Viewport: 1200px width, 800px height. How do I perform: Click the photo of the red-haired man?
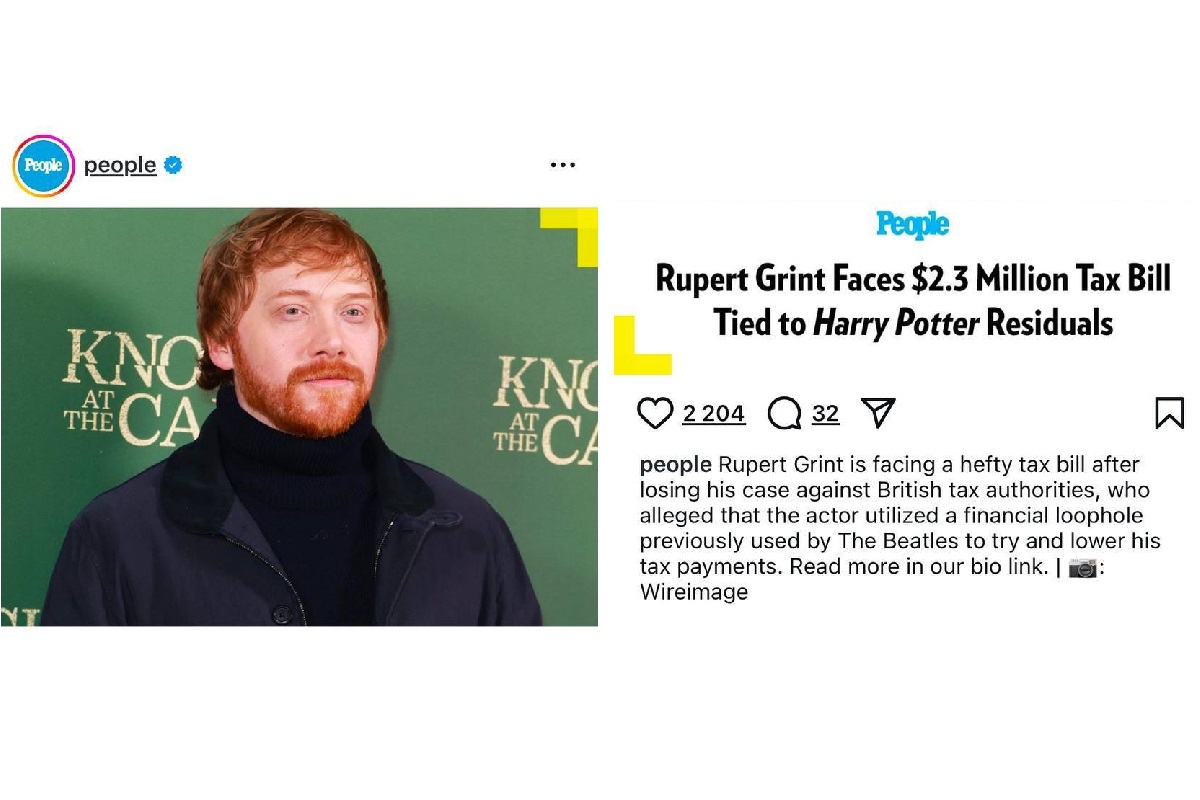click(299, 417)
